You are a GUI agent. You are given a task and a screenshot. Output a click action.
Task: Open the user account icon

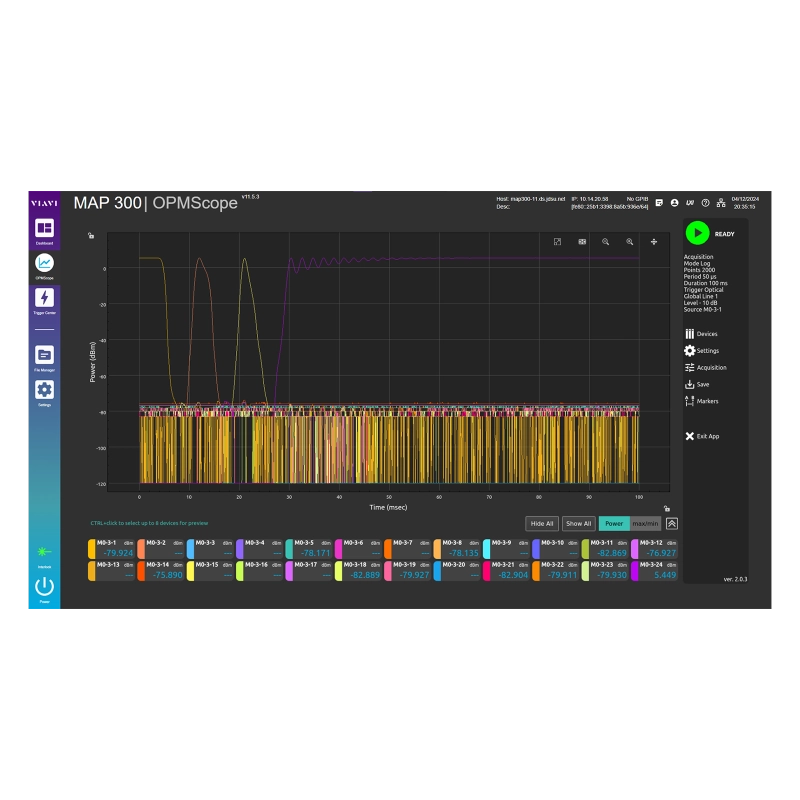[674, 203]
